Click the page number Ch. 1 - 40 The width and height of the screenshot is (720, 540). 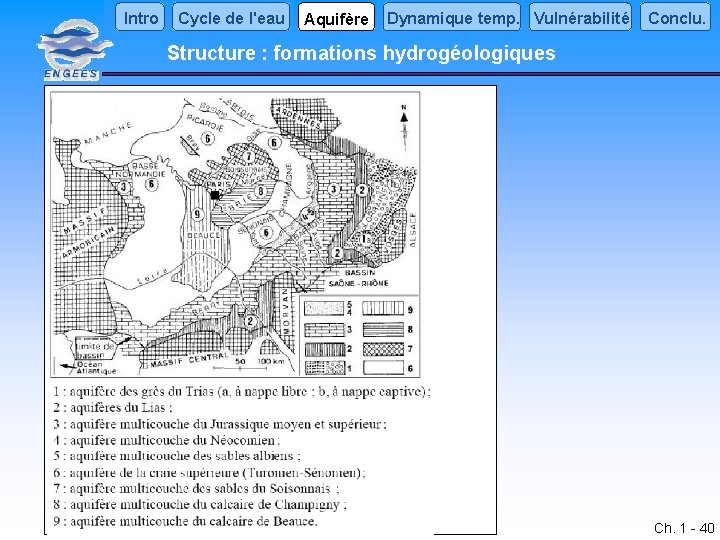(684, 528)
